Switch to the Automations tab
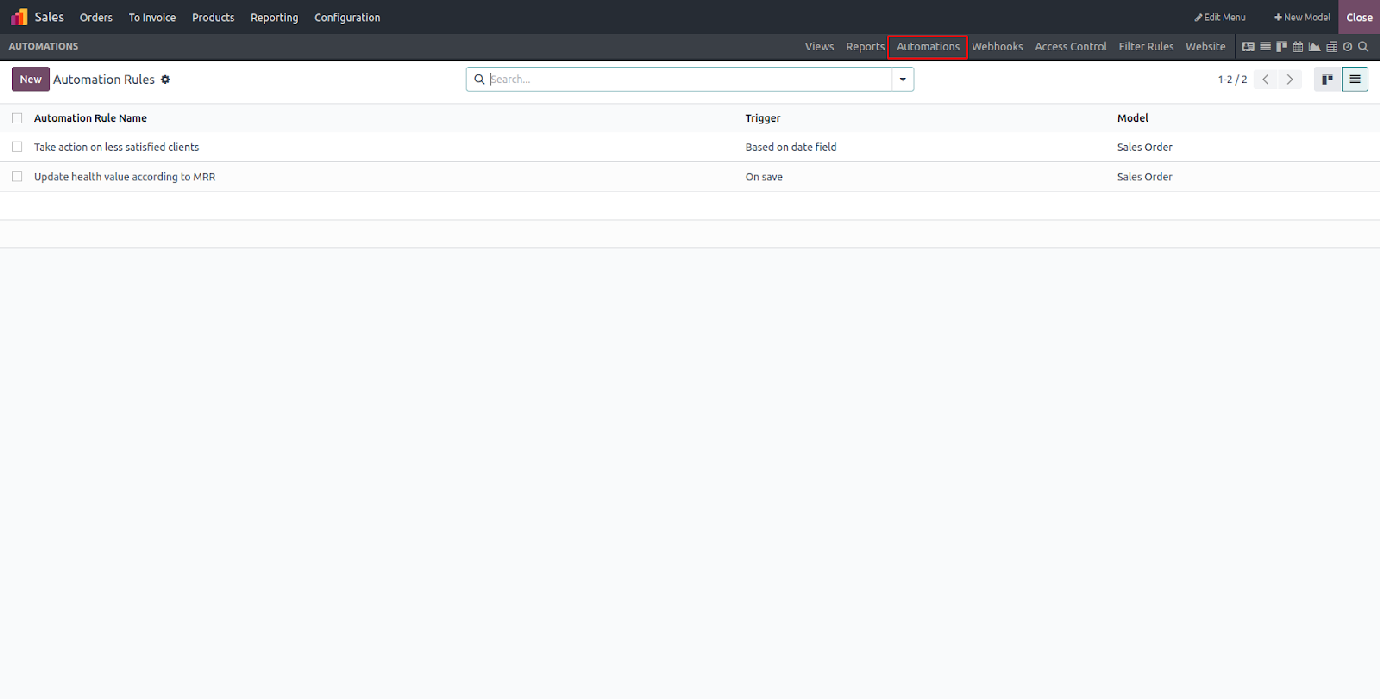1380x699 pixels. 928,47
